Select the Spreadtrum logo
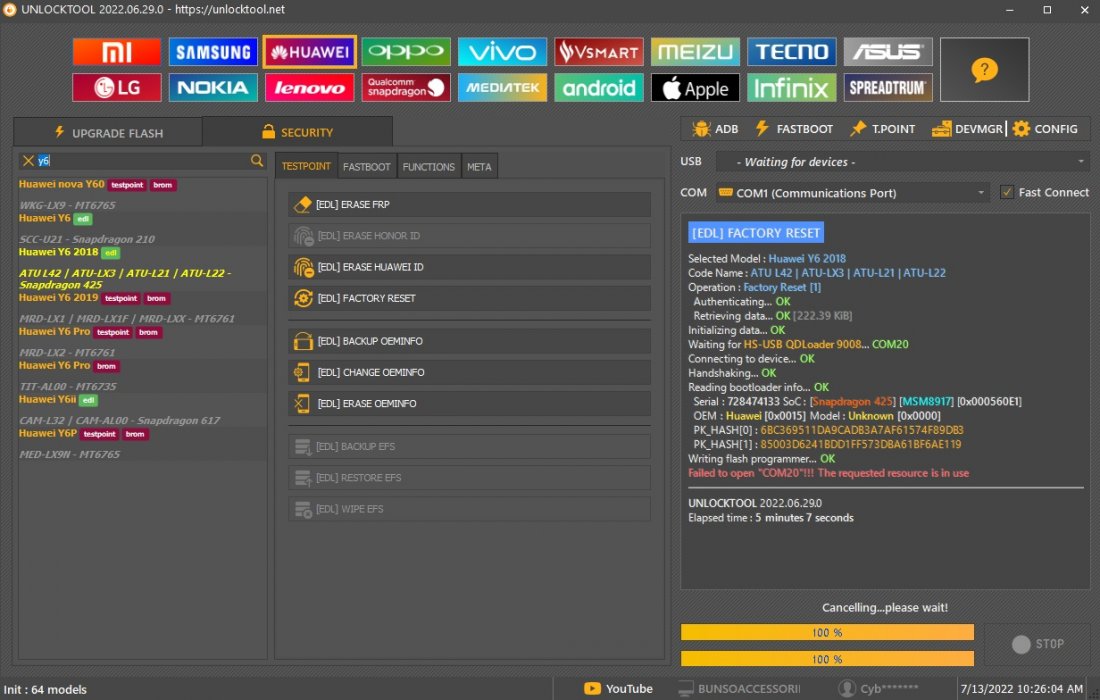 (x=888, y=88)
